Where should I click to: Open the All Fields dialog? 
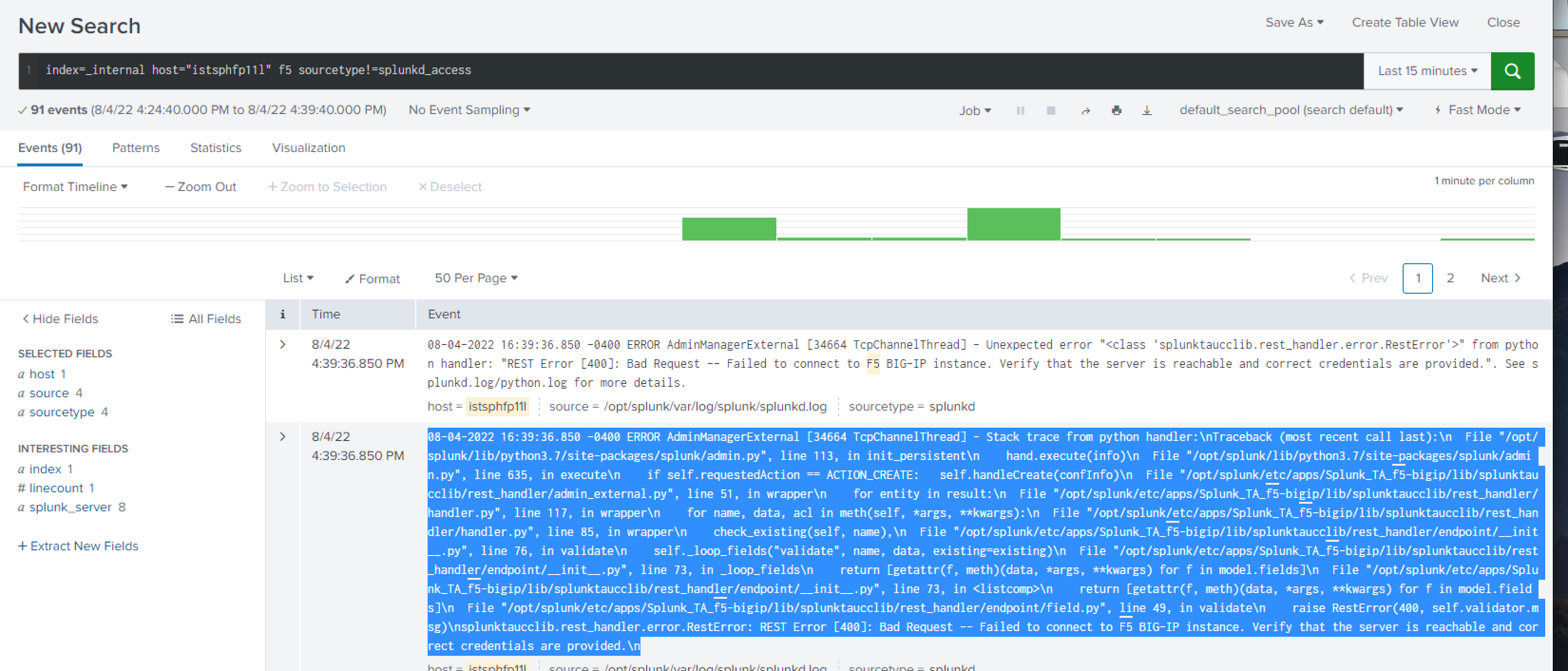click(x=206, y=319)
